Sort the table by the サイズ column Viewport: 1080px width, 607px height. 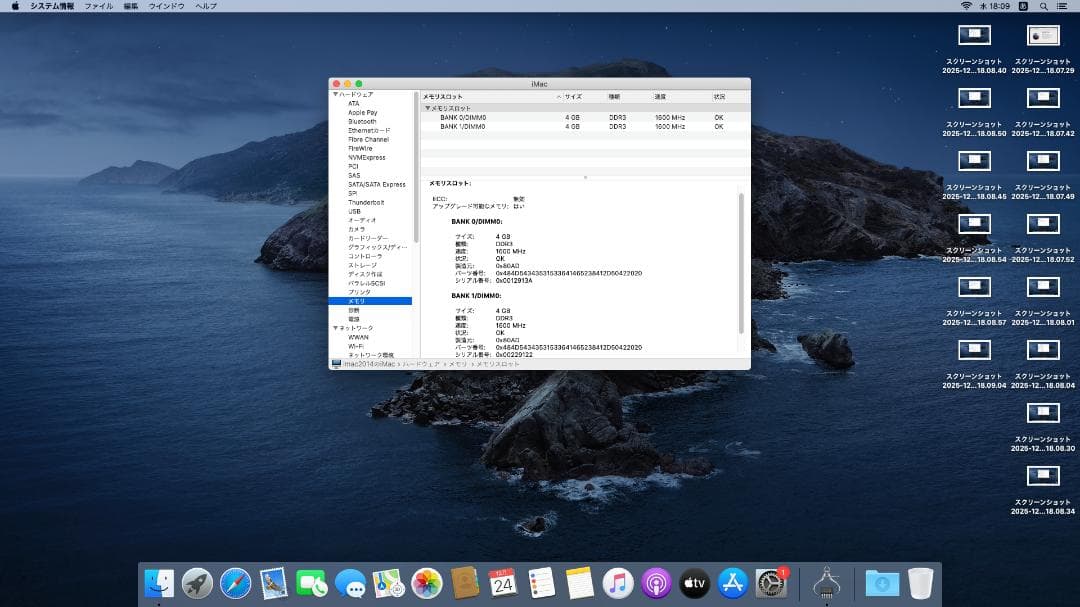(x=573, y=97)
